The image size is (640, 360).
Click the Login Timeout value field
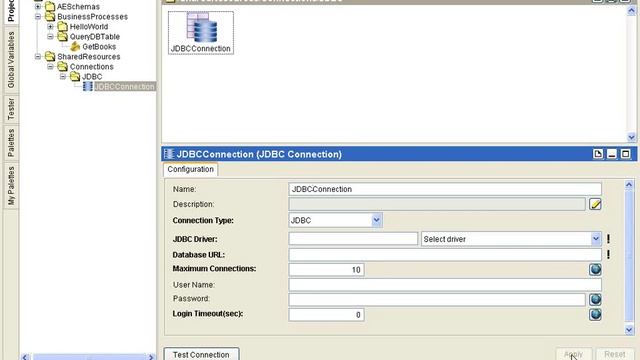326,315
